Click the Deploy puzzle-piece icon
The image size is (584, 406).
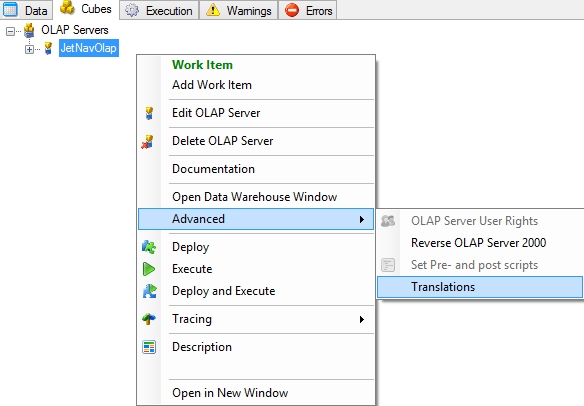click(149, 247)
